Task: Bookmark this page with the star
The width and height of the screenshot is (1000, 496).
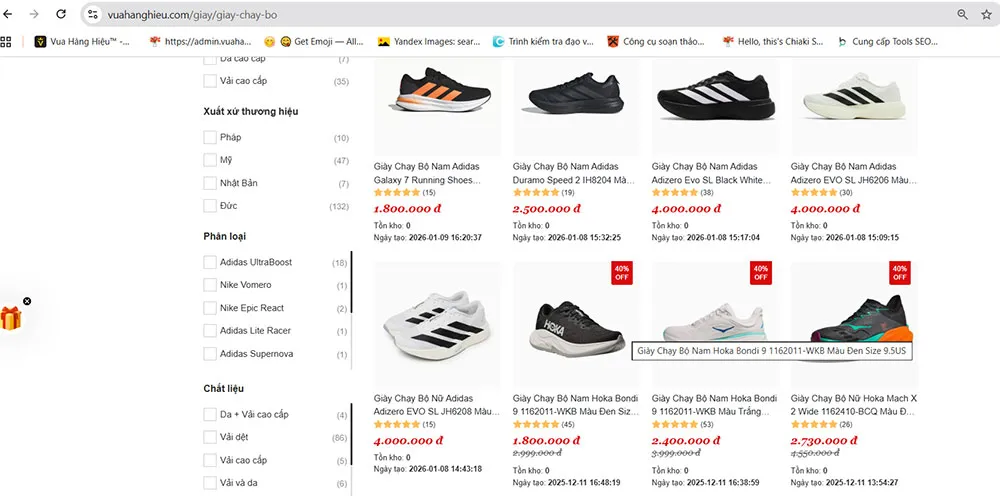Action: [988, 15]
